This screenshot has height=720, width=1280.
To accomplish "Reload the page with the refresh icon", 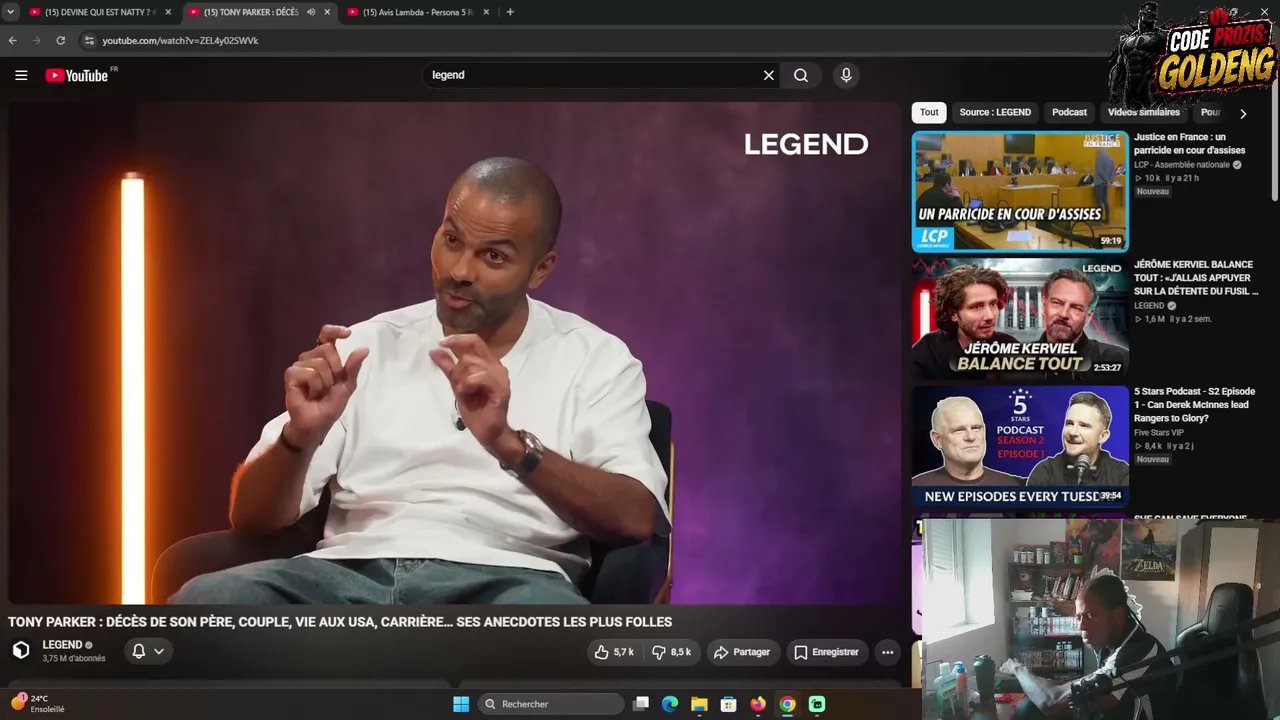I will pyautogui.click(x=60, y=40).
